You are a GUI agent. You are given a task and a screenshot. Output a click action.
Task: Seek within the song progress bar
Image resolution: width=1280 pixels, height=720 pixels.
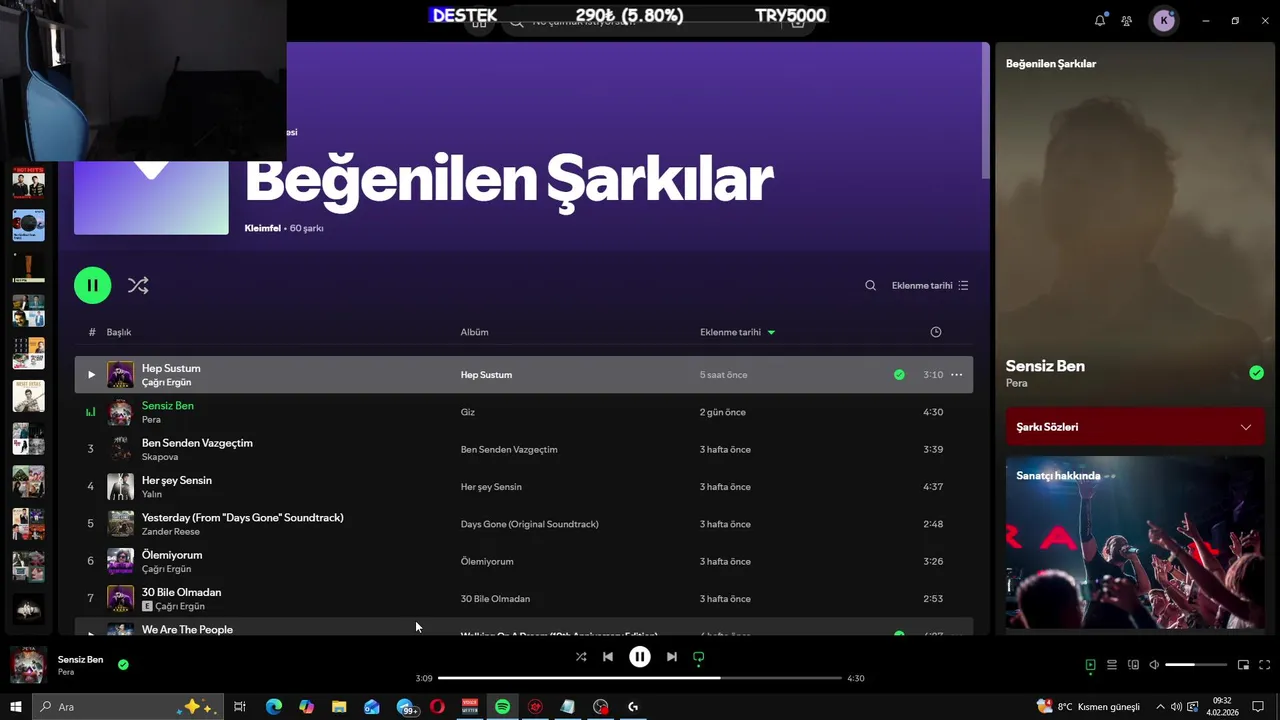[640, 678]
